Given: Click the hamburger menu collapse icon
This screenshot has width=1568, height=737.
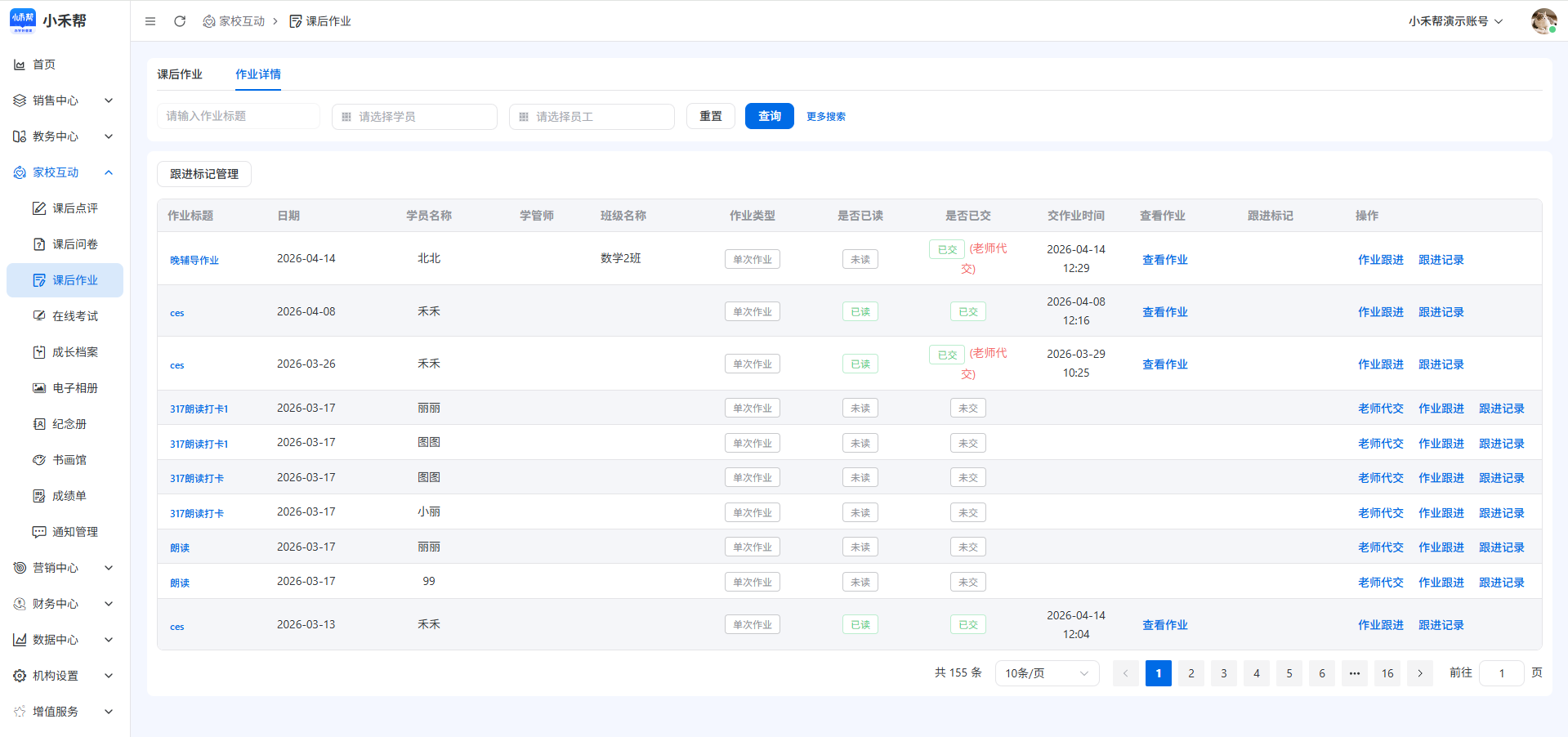Looking at the screenshot, I should click(x=150, y=21).
